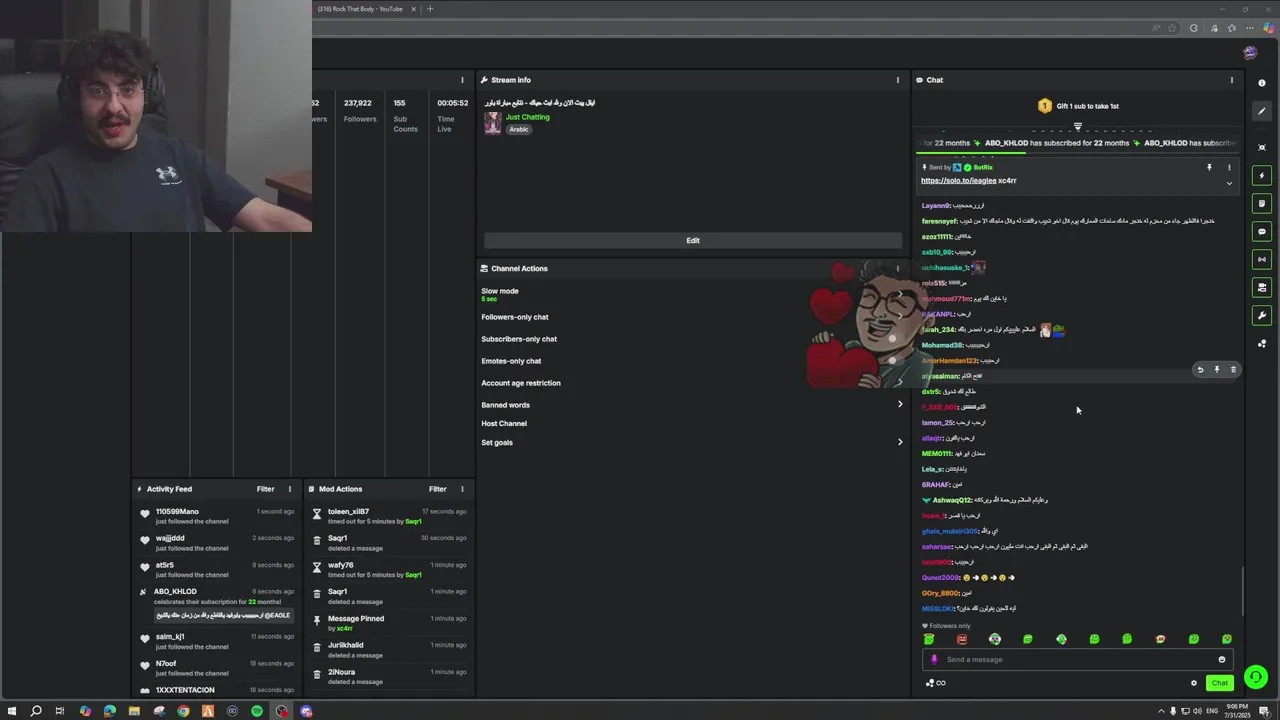The width and height of the screenshot is (1280, 720).
Task: Toggle the Mod Actions note sidebar widget
Action: click(1262, 204)
